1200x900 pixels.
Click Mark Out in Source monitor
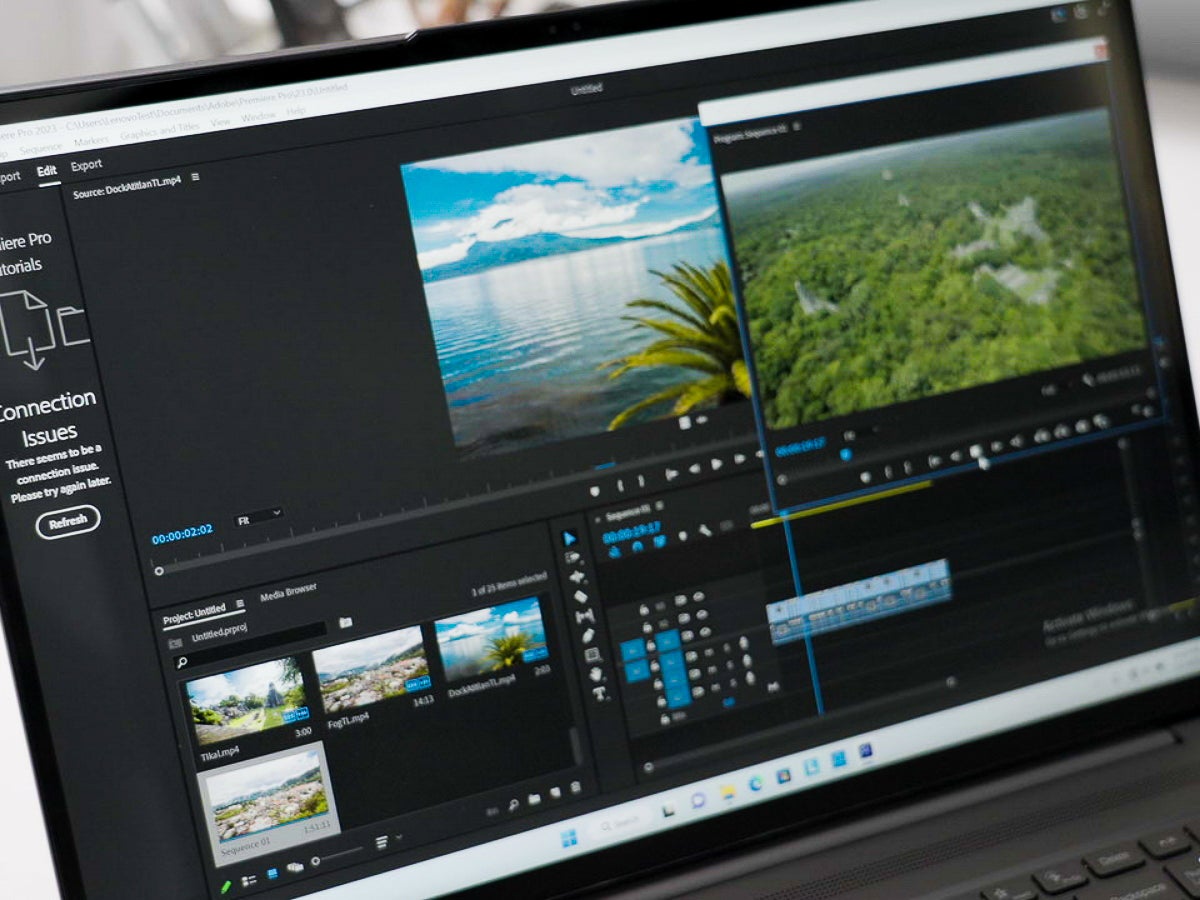641,483
